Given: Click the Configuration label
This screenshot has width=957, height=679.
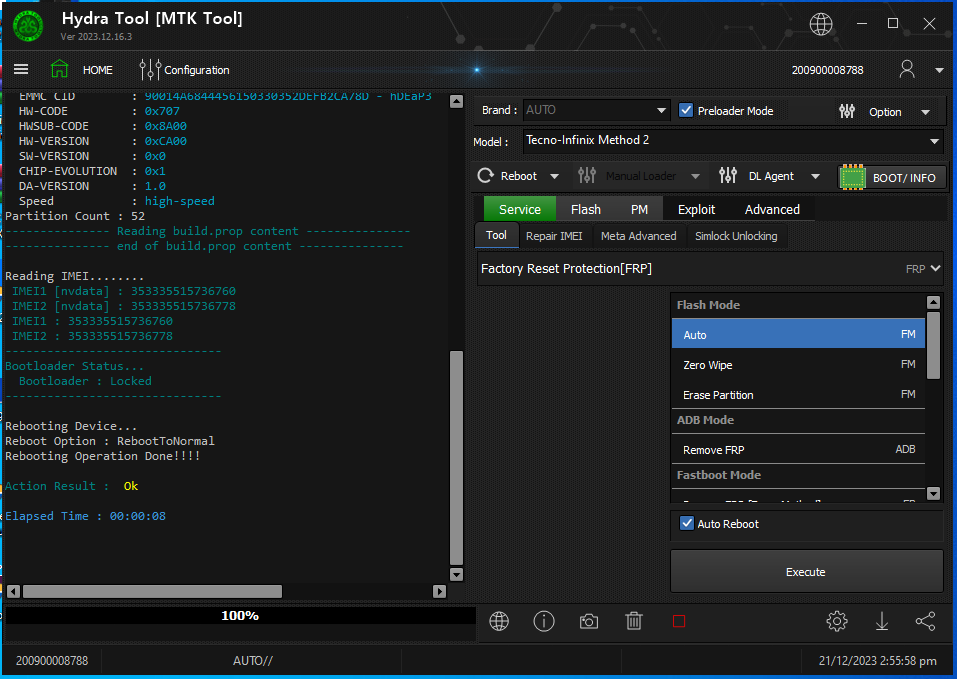Looking at the screenshot, I should (197, 70).
